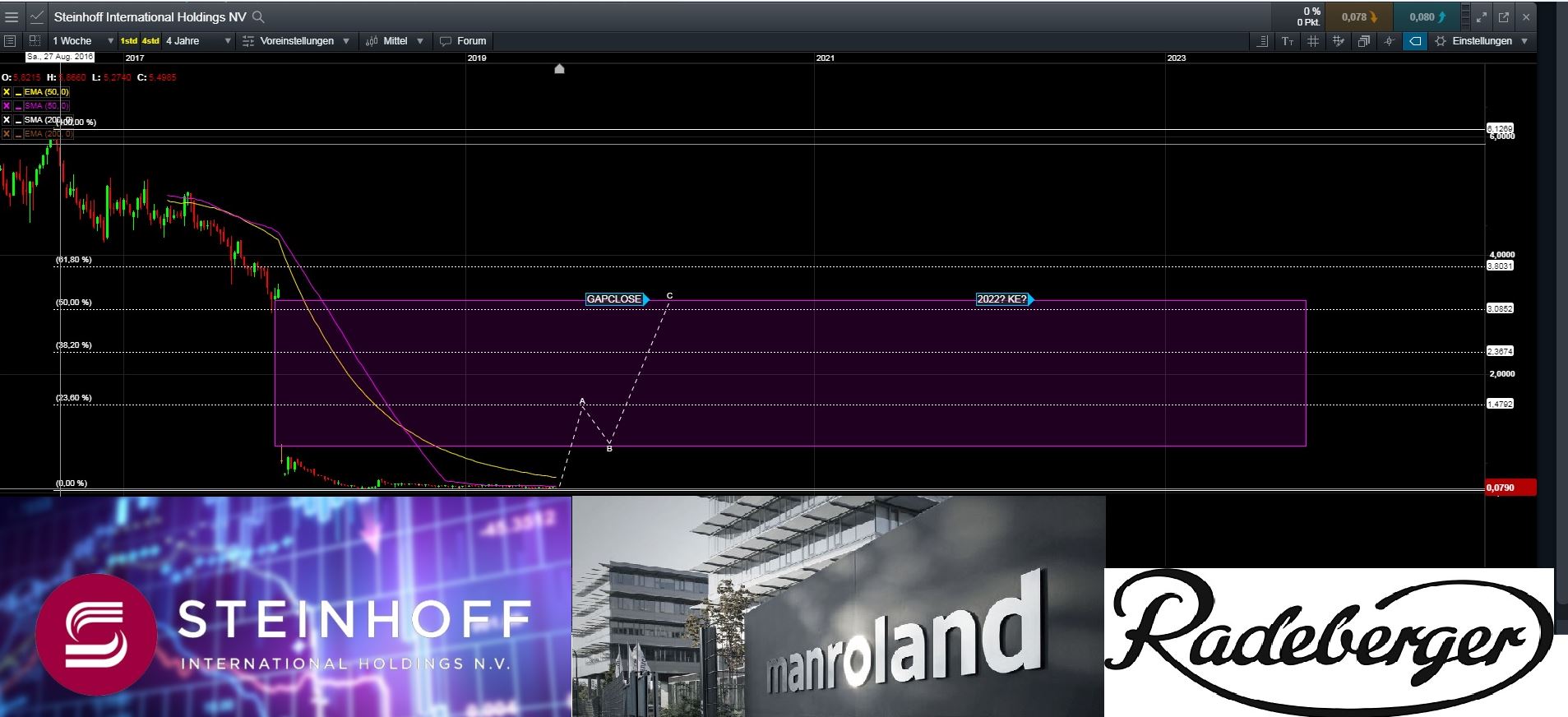Image resolution: width=1568 pixels, height=717 pixels.
Task: Click the manroland building image
Action: tap(839, 607)
